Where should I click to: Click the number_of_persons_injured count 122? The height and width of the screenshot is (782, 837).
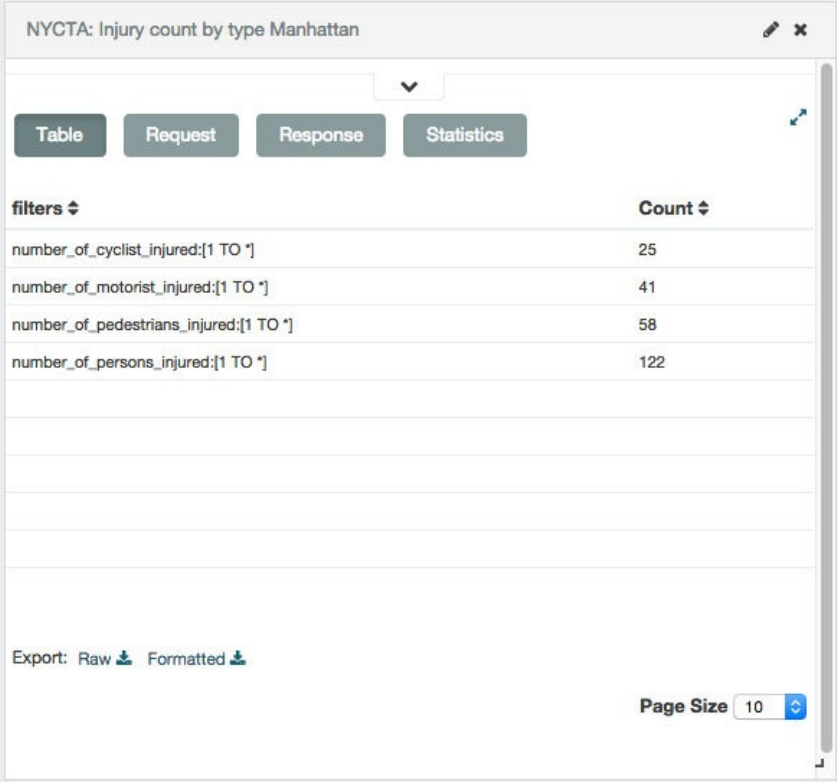pos(652,362)
